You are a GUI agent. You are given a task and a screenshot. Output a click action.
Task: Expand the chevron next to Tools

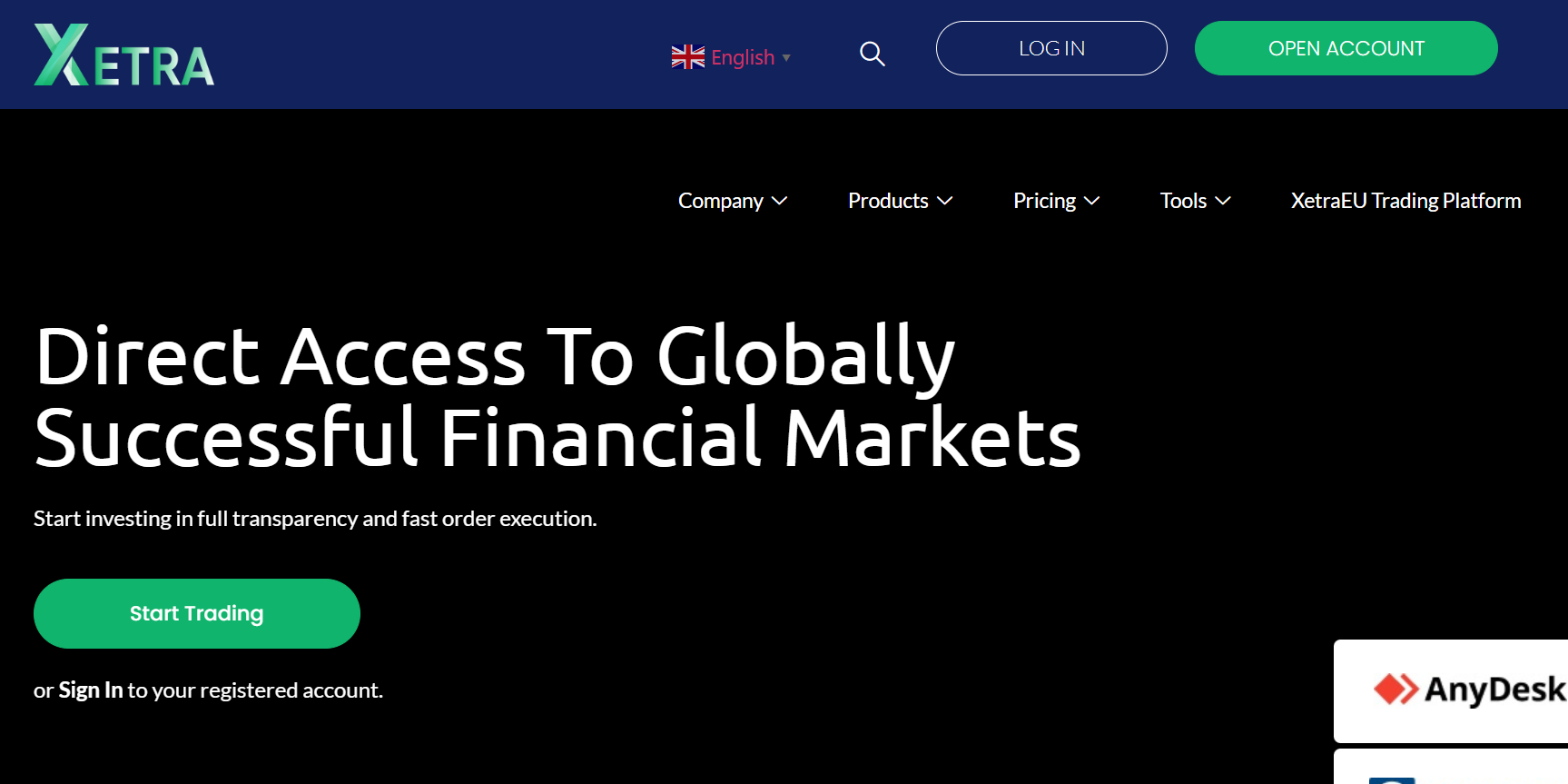click(x=1223, y=201)
